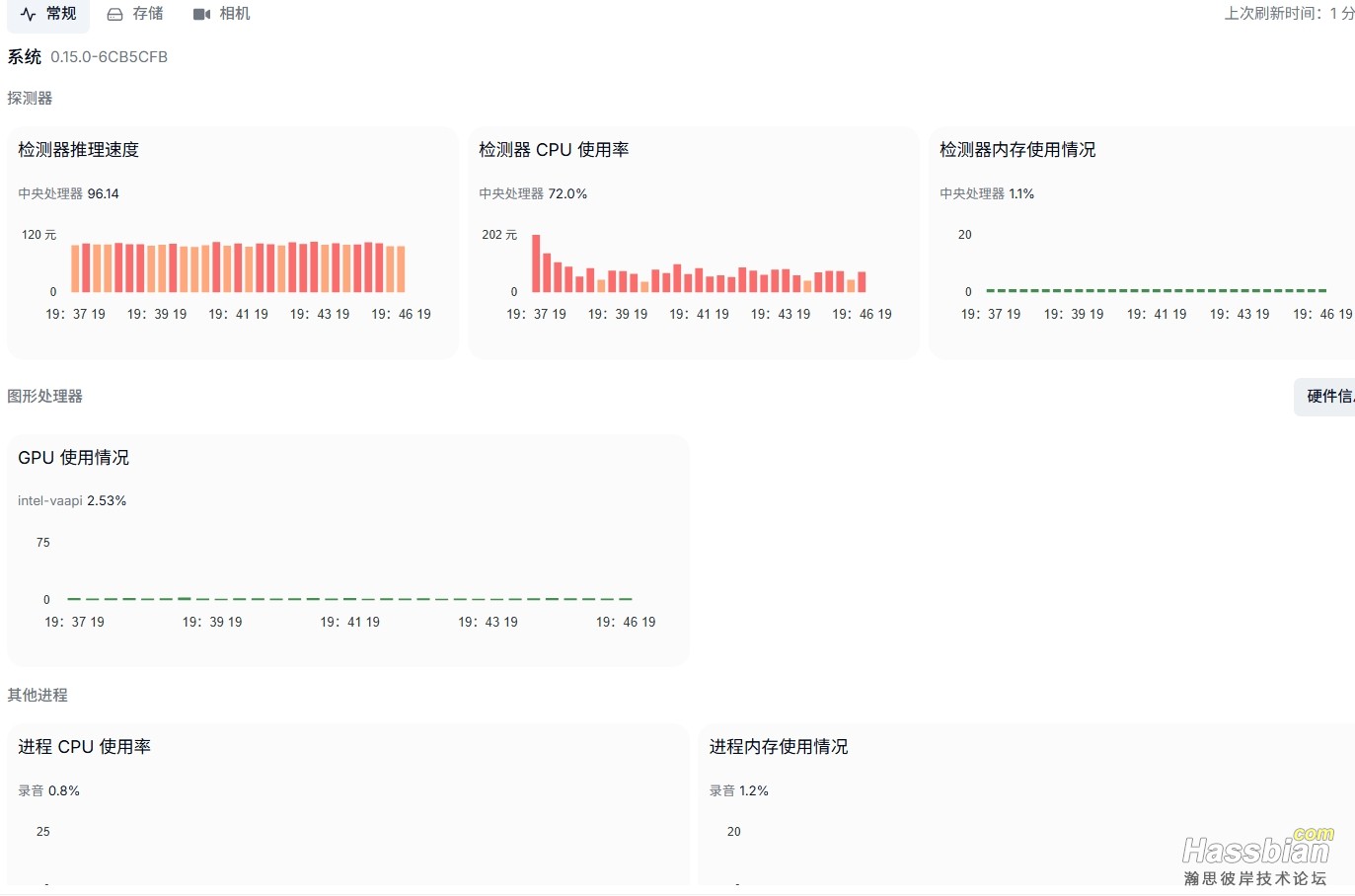Click the 中央处理器 72.0% value
Viewport: 1355px width, 896px height.
[x=533, y=193]
